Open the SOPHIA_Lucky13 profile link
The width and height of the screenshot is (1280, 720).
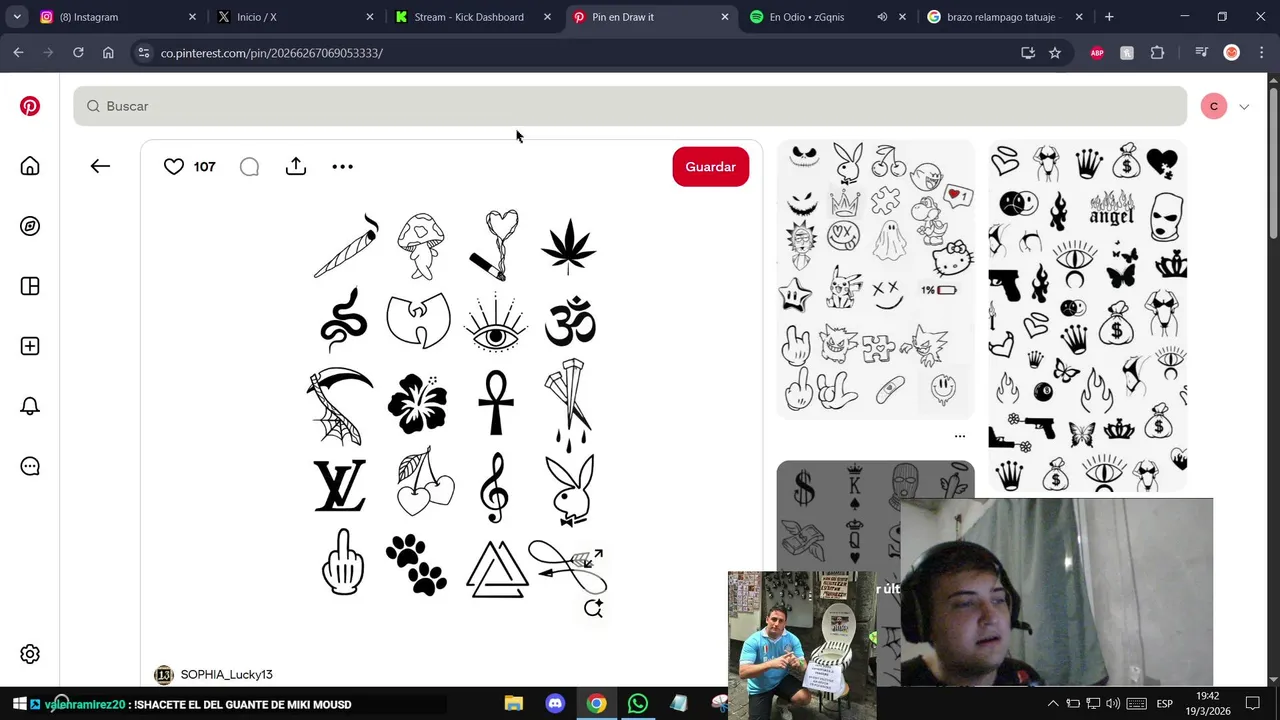pos(226,675)
